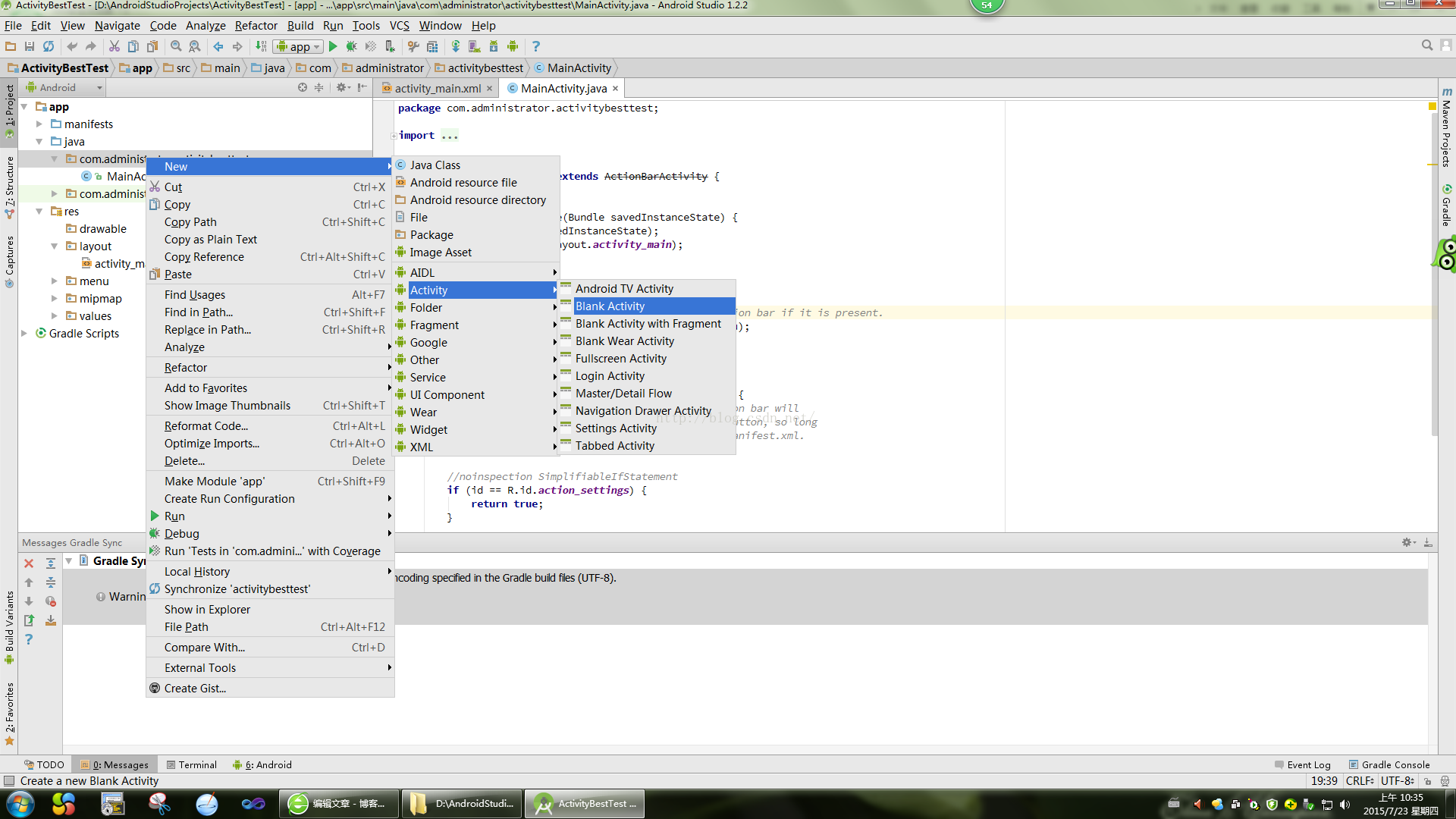This screenshot has width=1456, height=819.
Task: Open Android Device Monitor icon
Action: [513, 46]
